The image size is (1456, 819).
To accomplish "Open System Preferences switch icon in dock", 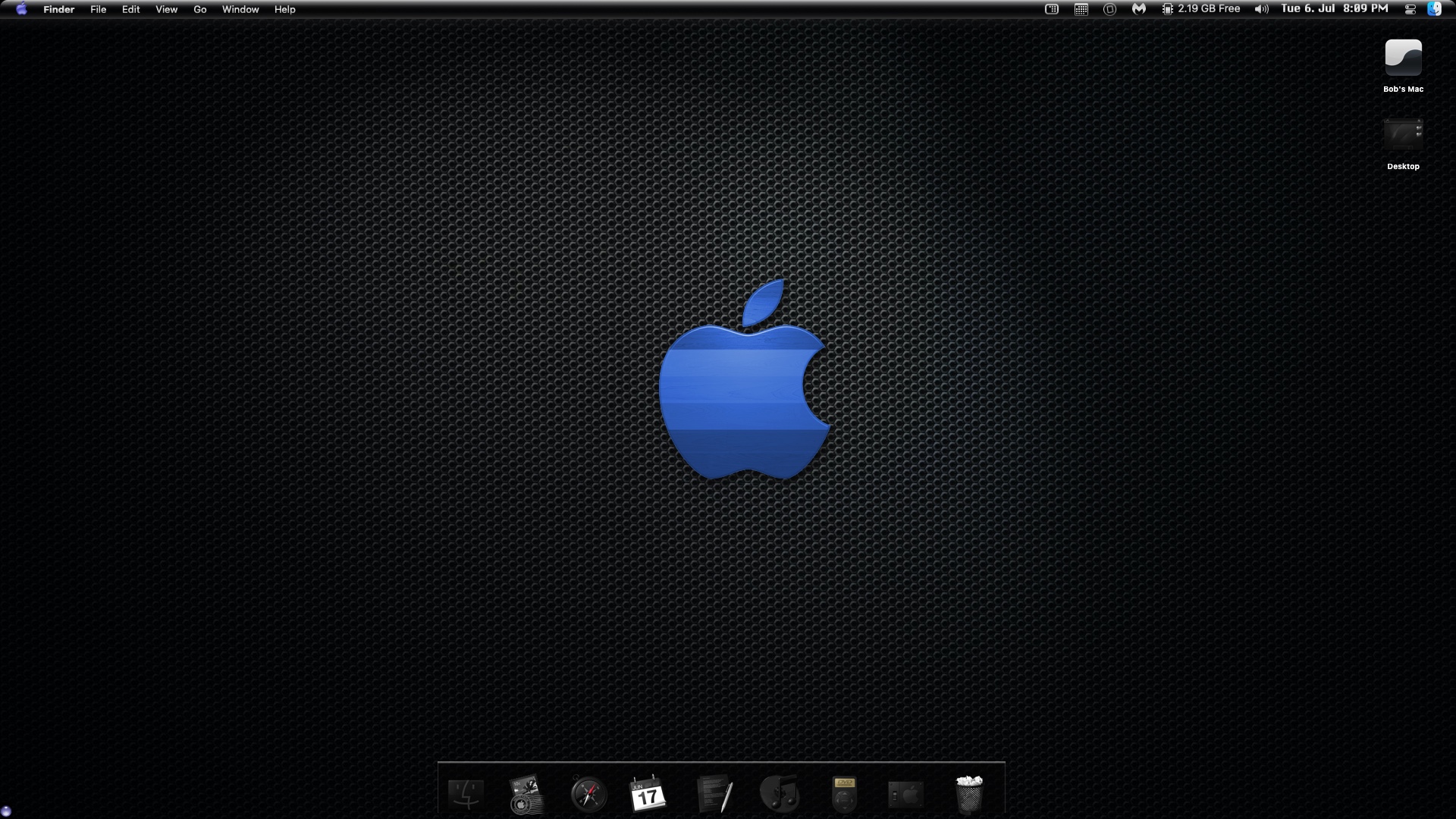I will coord(905,795).
